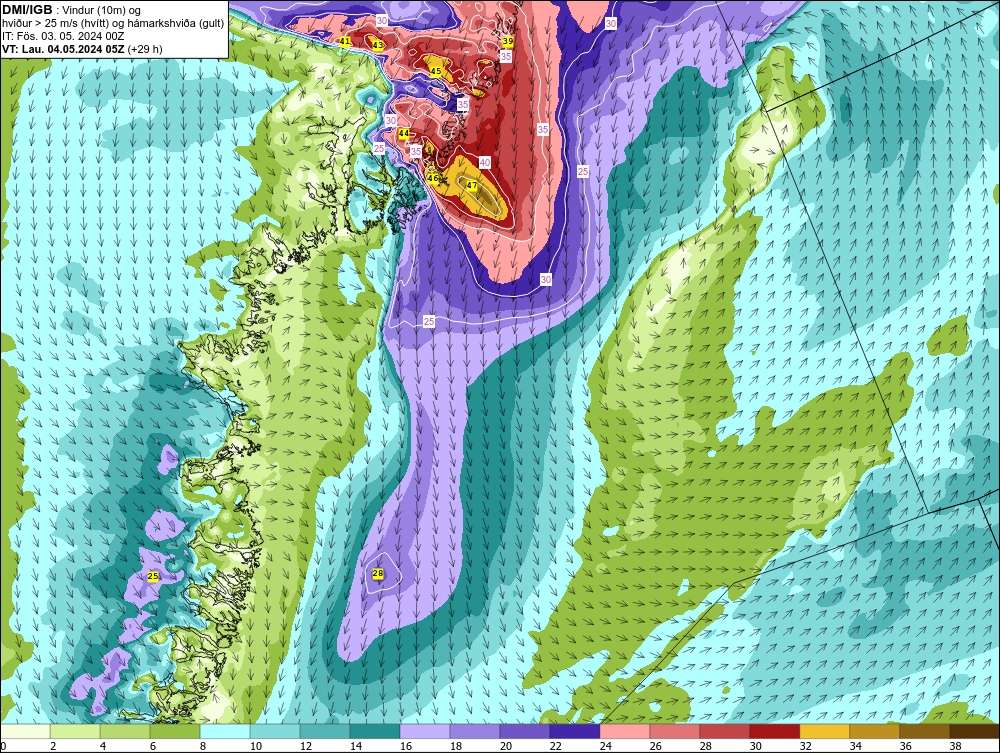The image size is (1000, 753).
Task: Click the dark indigo 22–24 m/s legend swatch
Action: click(x=575, y=731)
